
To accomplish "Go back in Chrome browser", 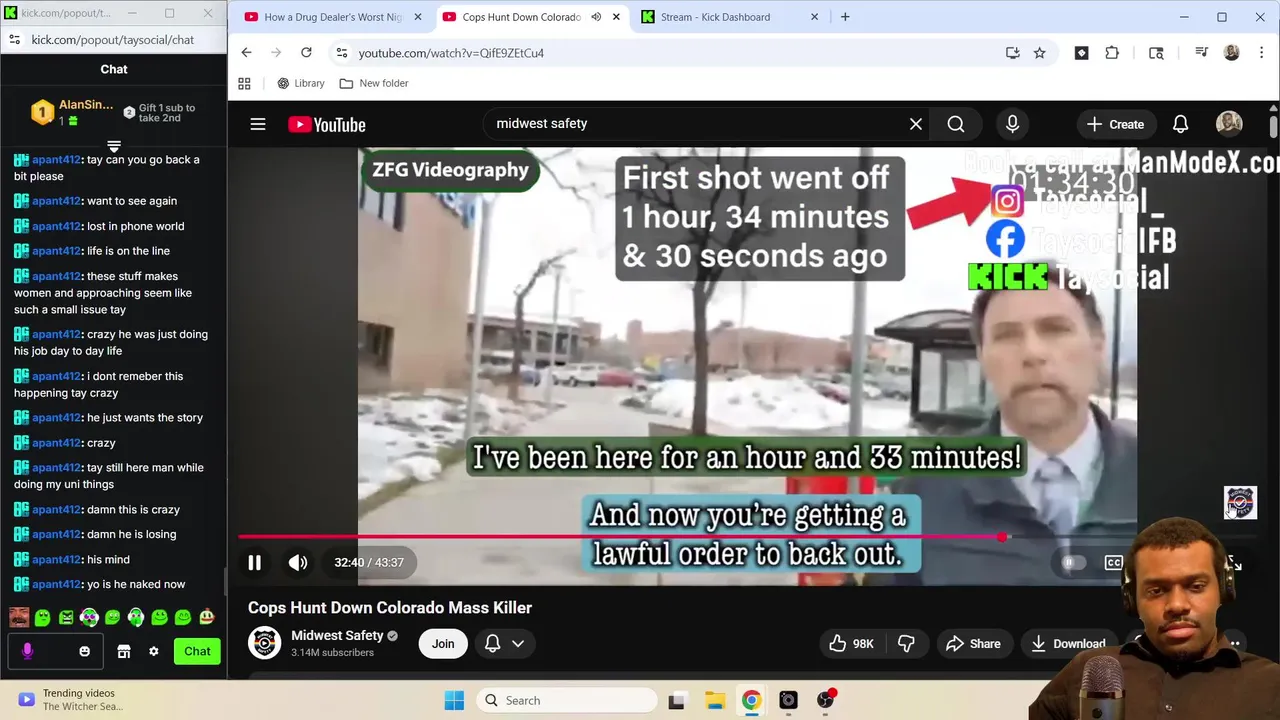I will click(246, 53).
